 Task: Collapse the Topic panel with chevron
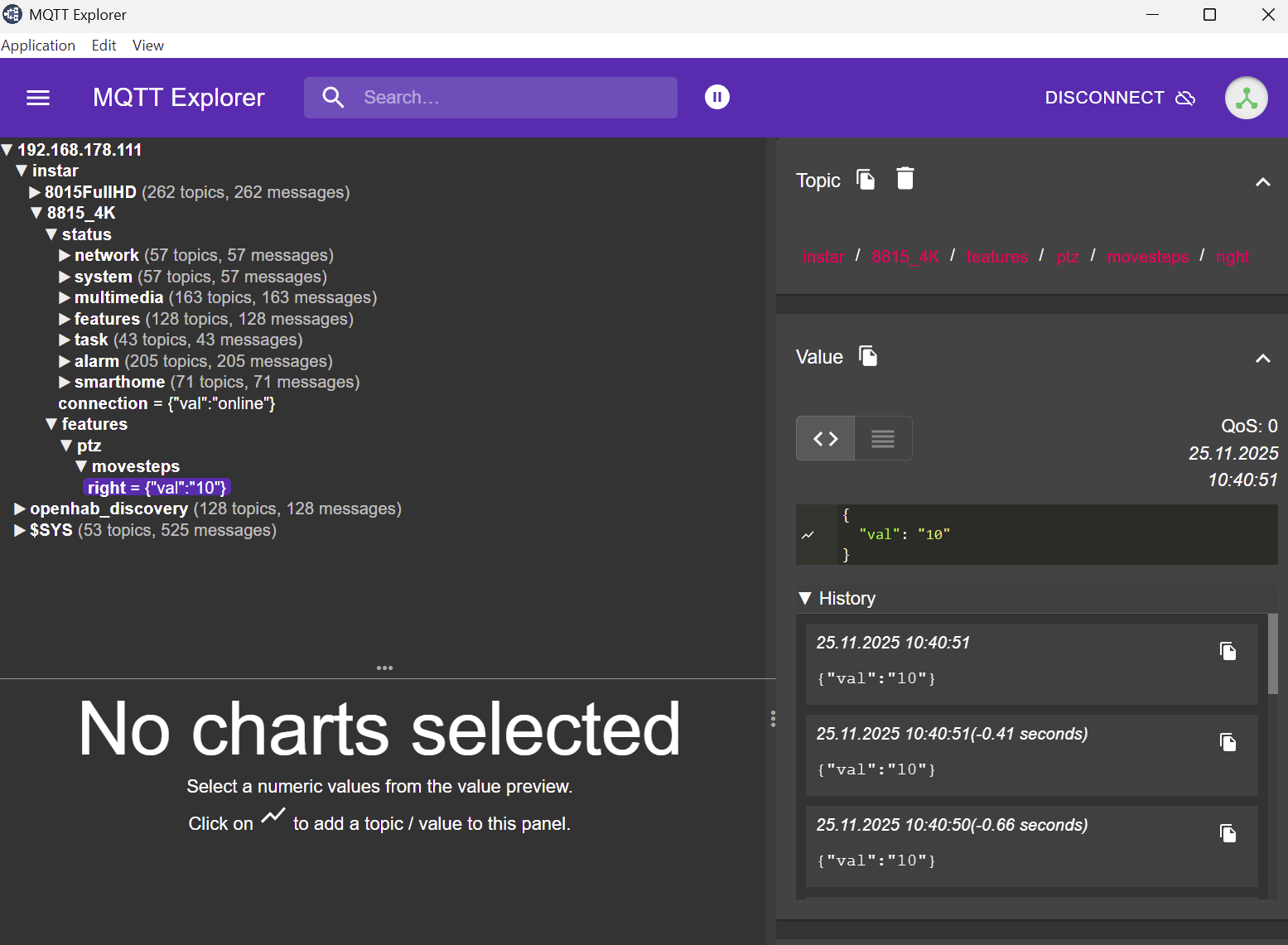(1262, 182)
